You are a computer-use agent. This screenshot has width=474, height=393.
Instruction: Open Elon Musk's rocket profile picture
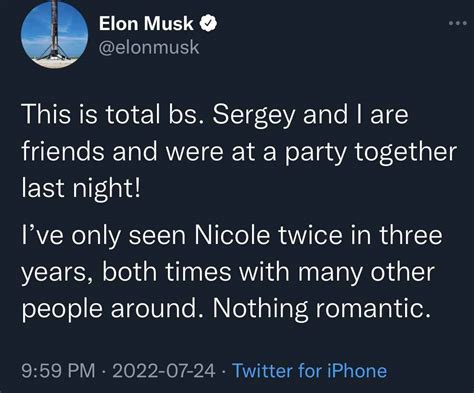(54, 34)
